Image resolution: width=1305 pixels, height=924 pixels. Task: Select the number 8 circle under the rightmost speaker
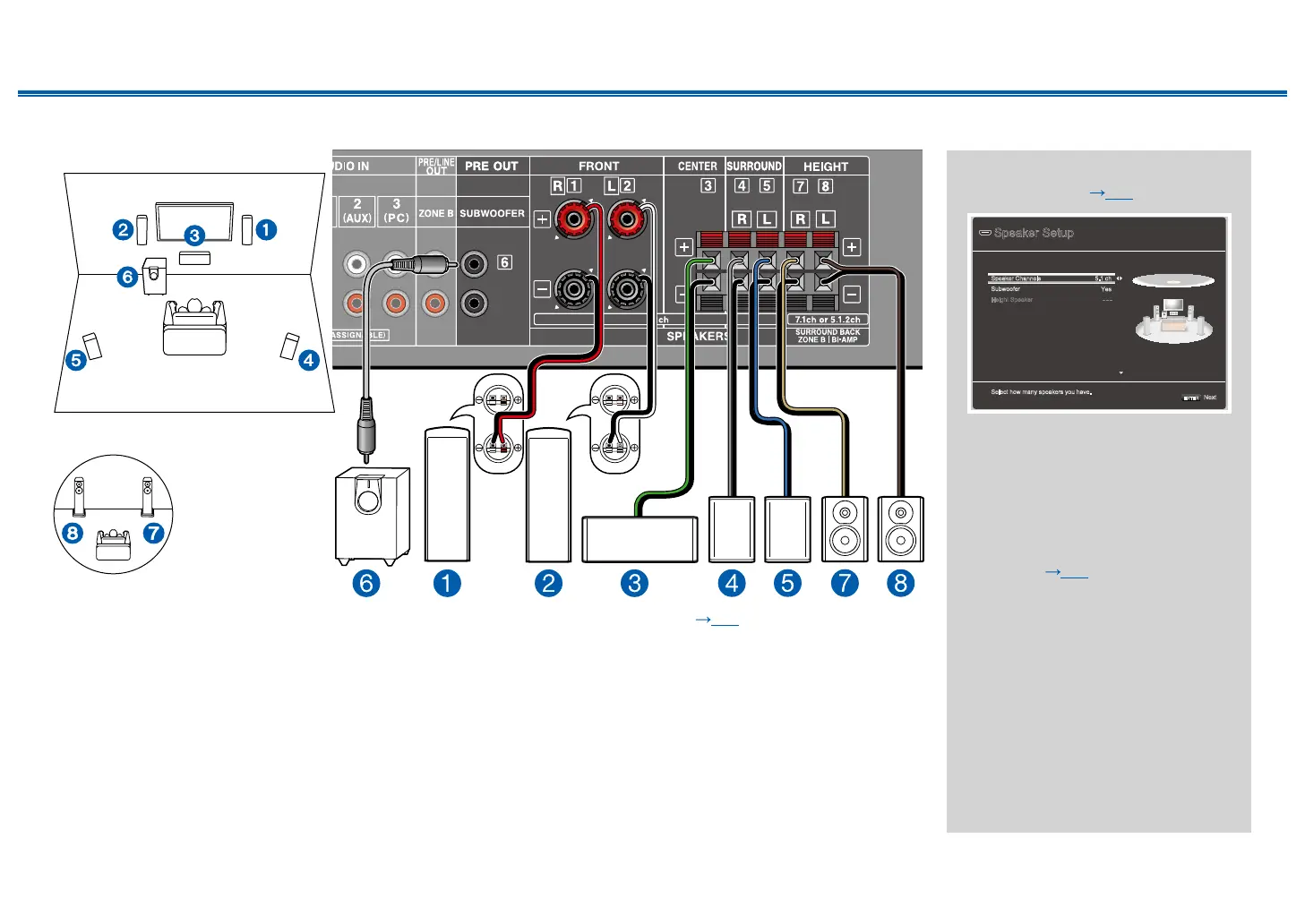900,584
